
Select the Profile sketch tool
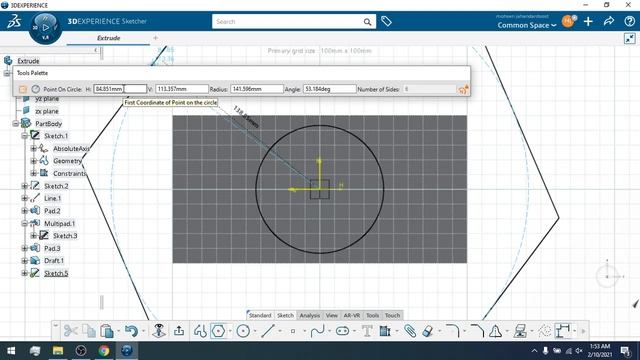pos(200,331)
